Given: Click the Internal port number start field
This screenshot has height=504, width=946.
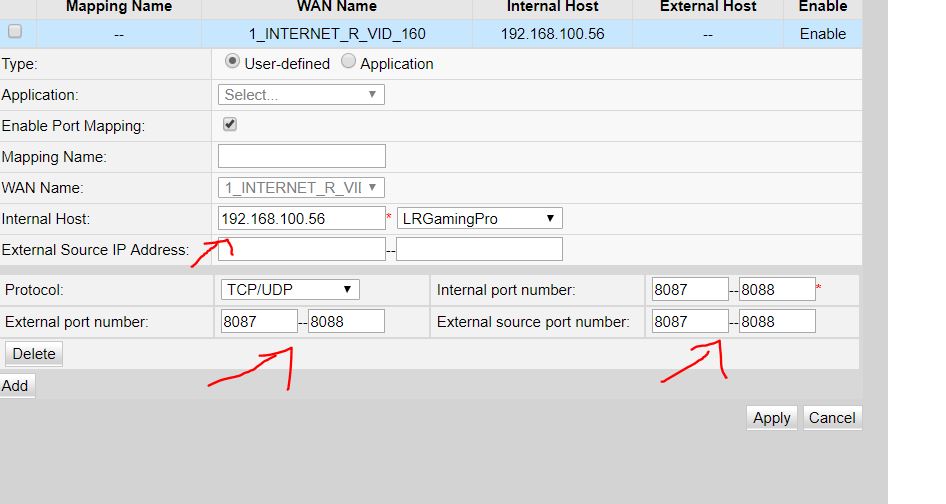Looking at the screenshot, I should (690, 290).
